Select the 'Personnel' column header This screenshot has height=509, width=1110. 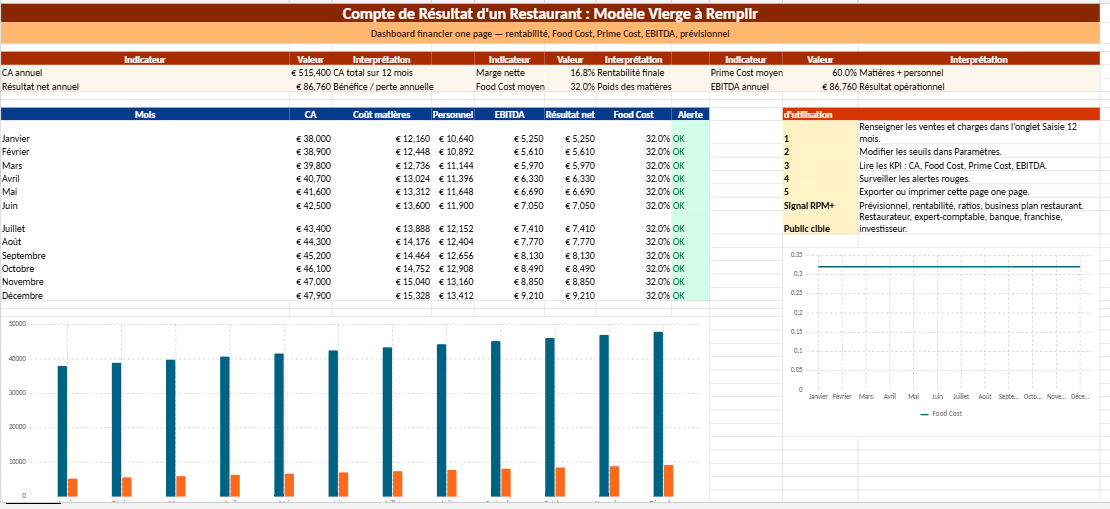click(452, 114)
